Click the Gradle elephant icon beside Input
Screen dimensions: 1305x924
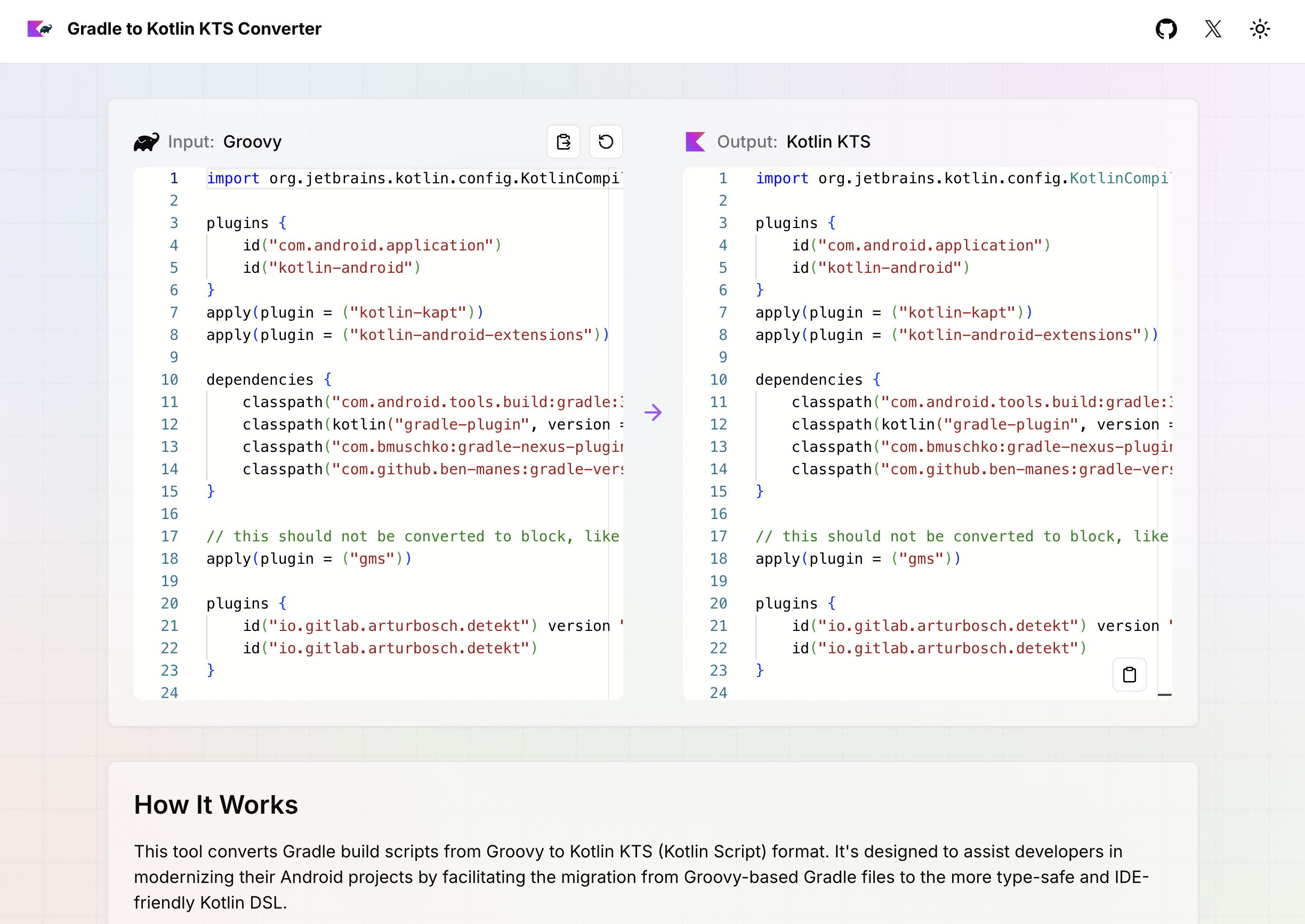click(x=146, y=142)
